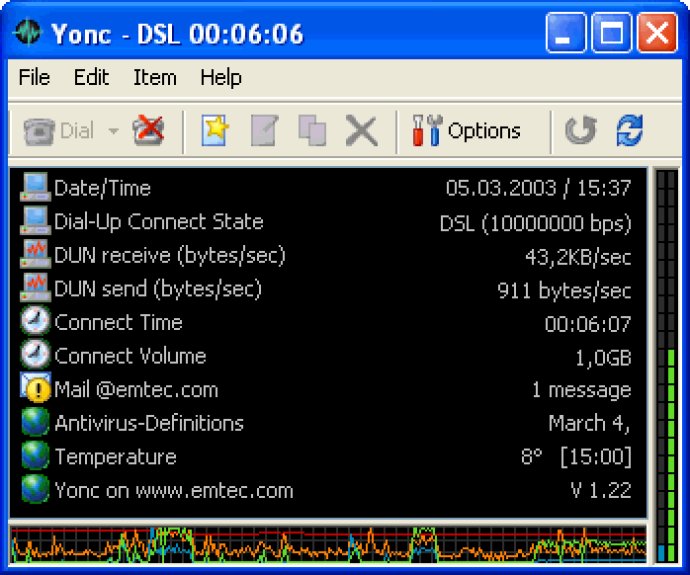Click the DUN receive graph icon
Viewport: 690px width, 575px height.
tap(35, 254)
